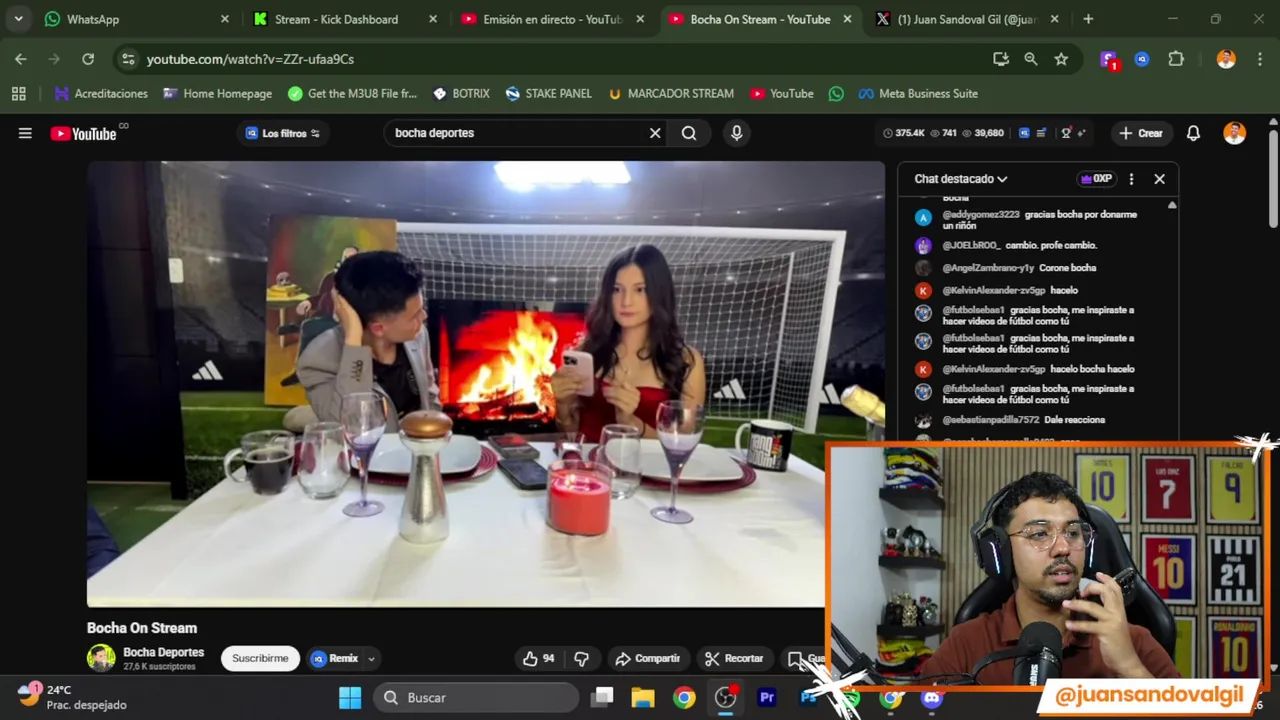
Task: Click the trophy icon in header stats bar
Action: 1066,133
